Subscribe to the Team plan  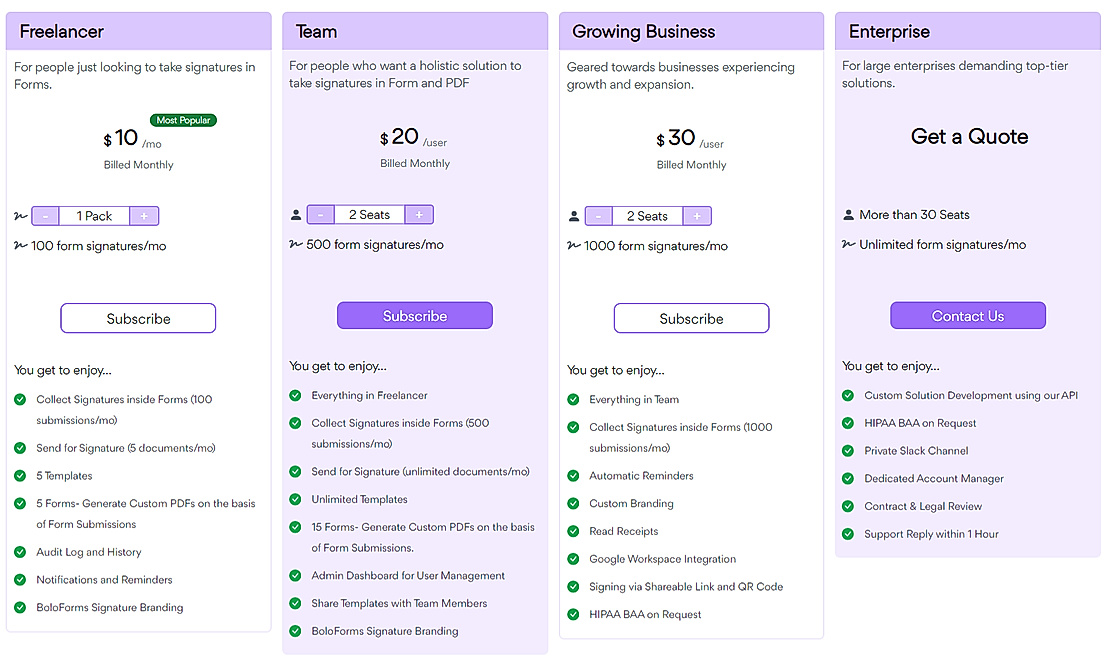click(414, 314)
